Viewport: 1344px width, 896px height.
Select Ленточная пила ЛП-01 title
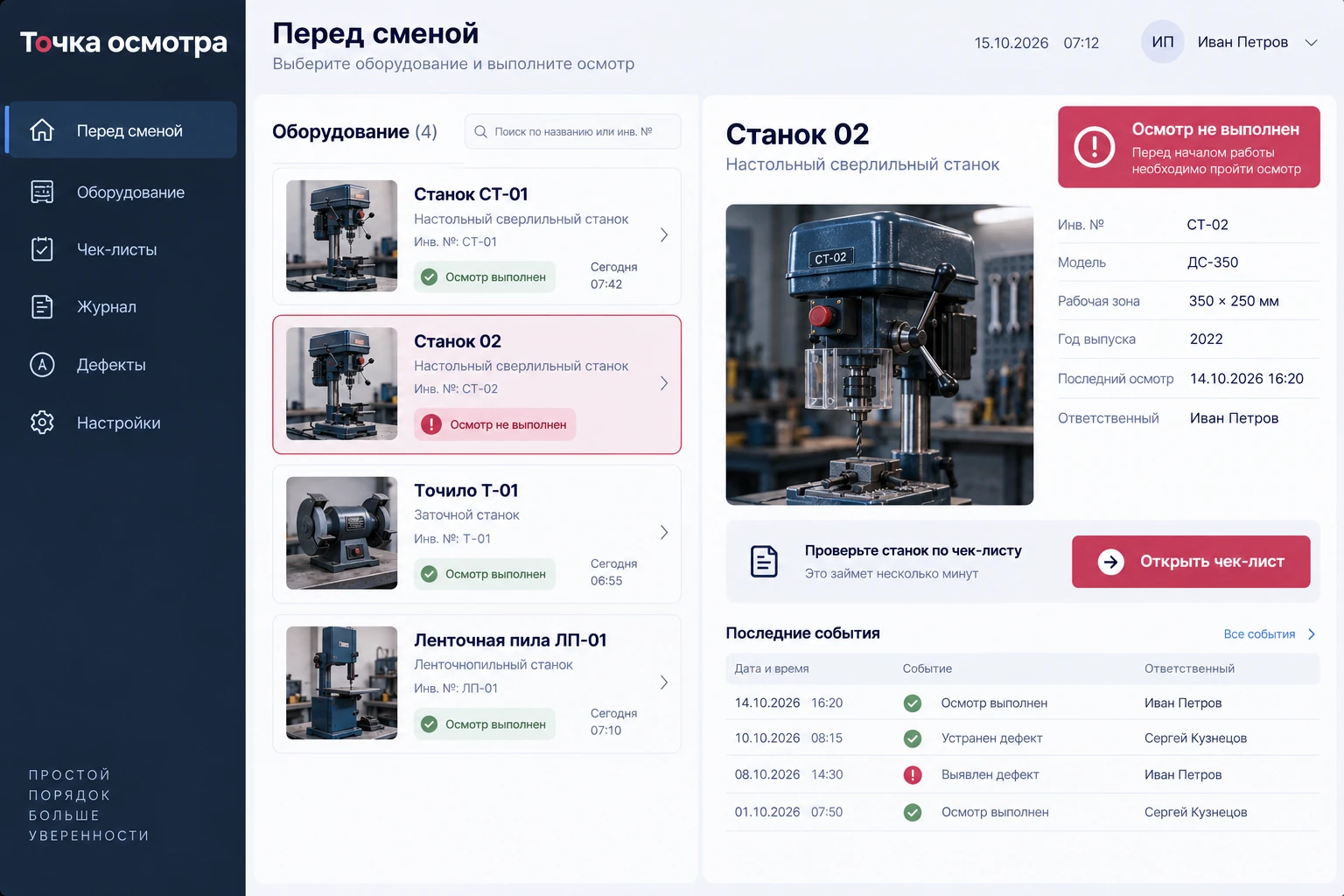[510, 640]
